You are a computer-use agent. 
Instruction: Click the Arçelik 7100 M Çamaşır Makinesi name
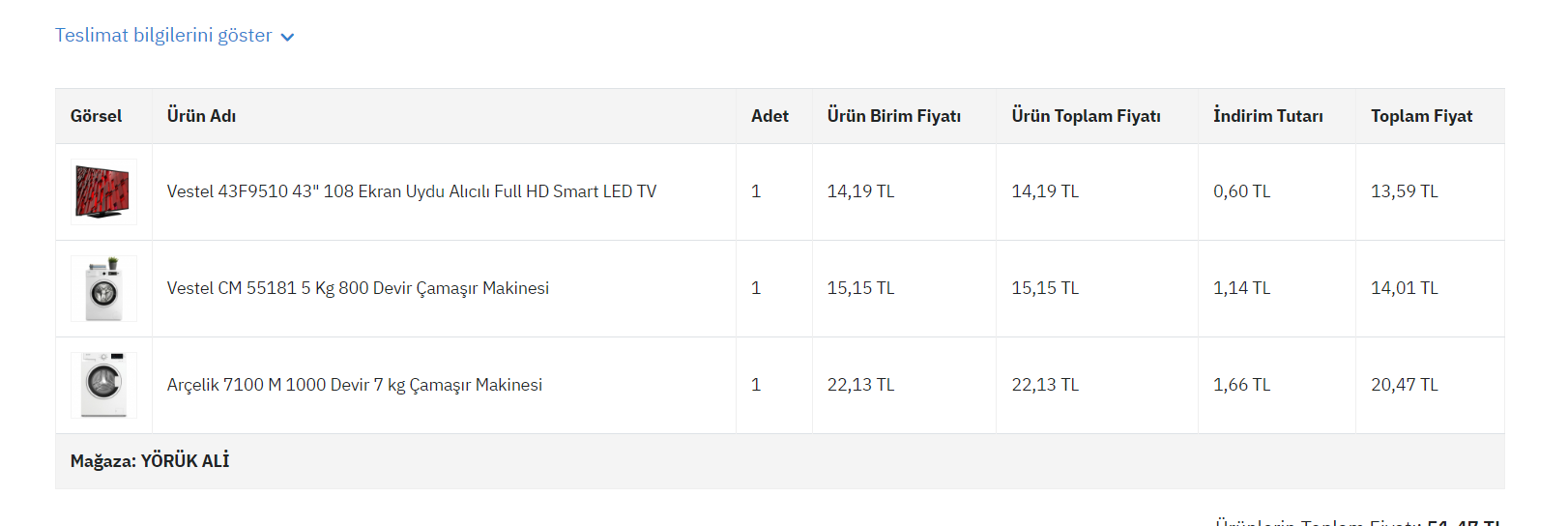pyautogui.click(x=354, y=385)
